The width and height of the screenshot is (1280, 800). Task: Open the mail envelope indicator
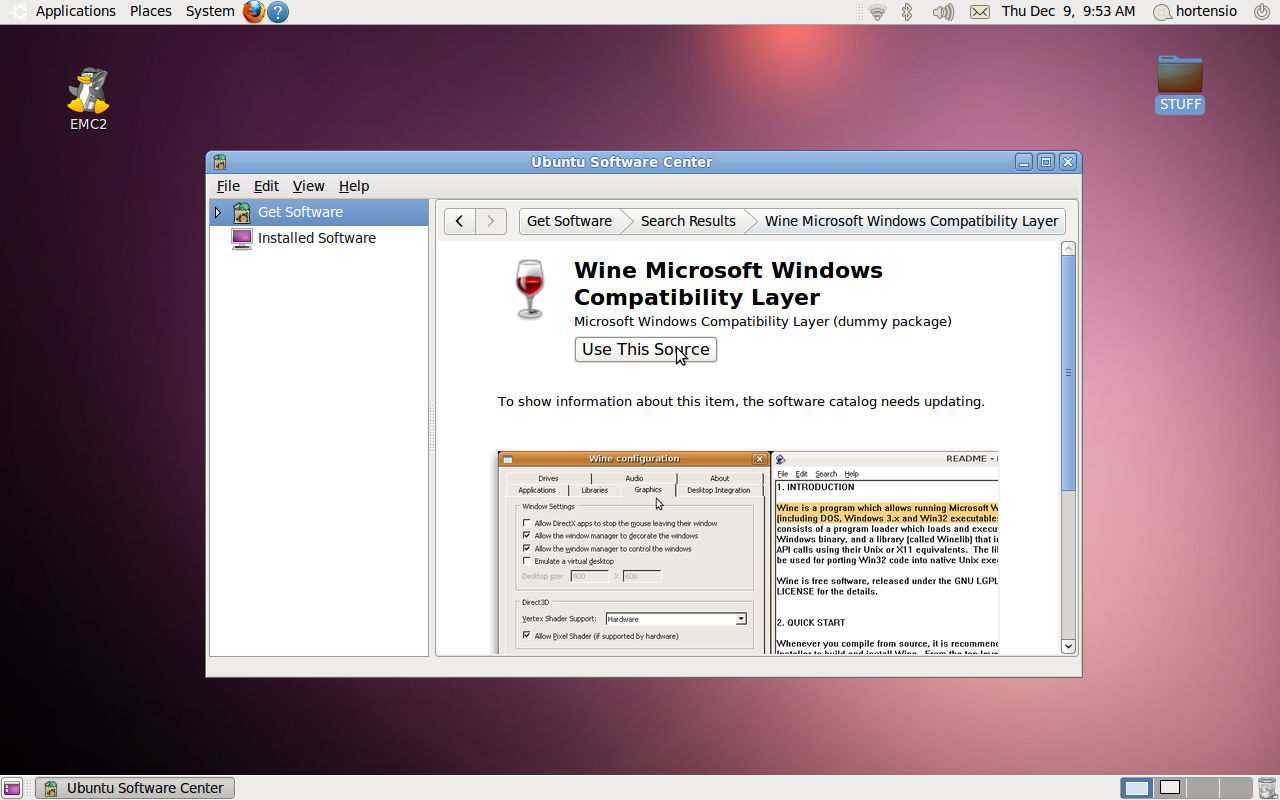coord(980,12)
